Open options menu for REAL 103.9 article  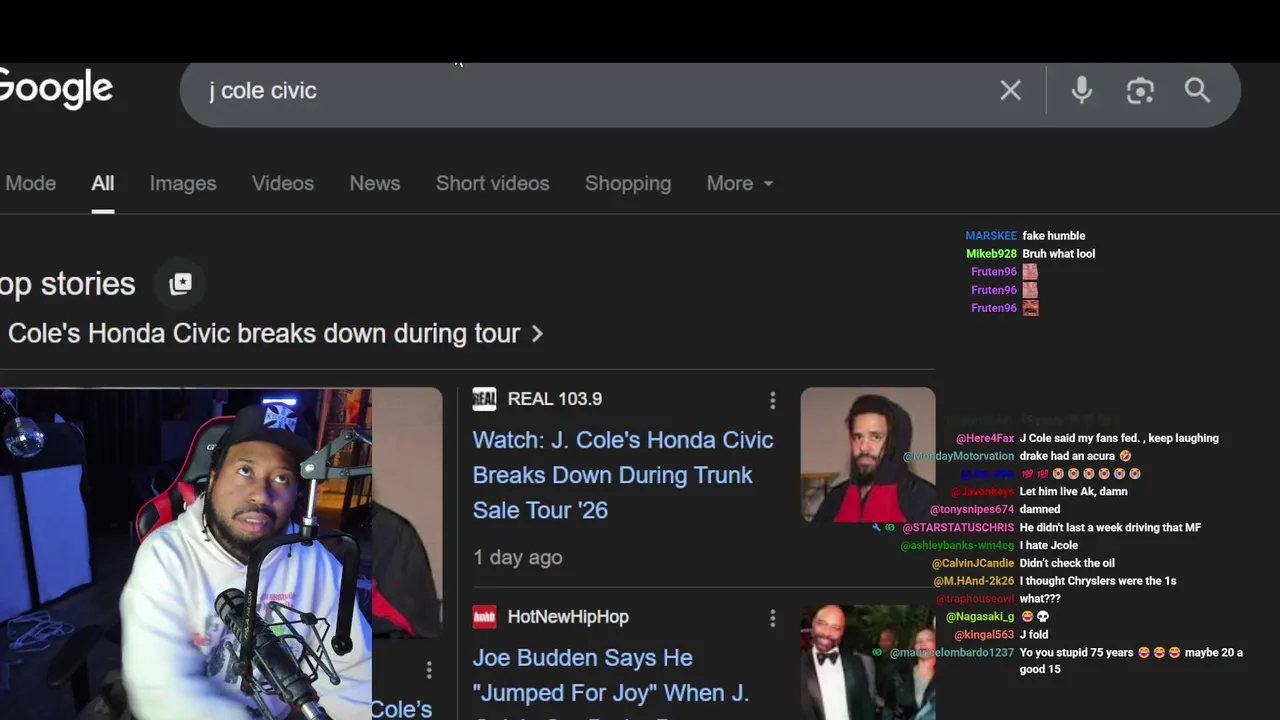[772, 401]
